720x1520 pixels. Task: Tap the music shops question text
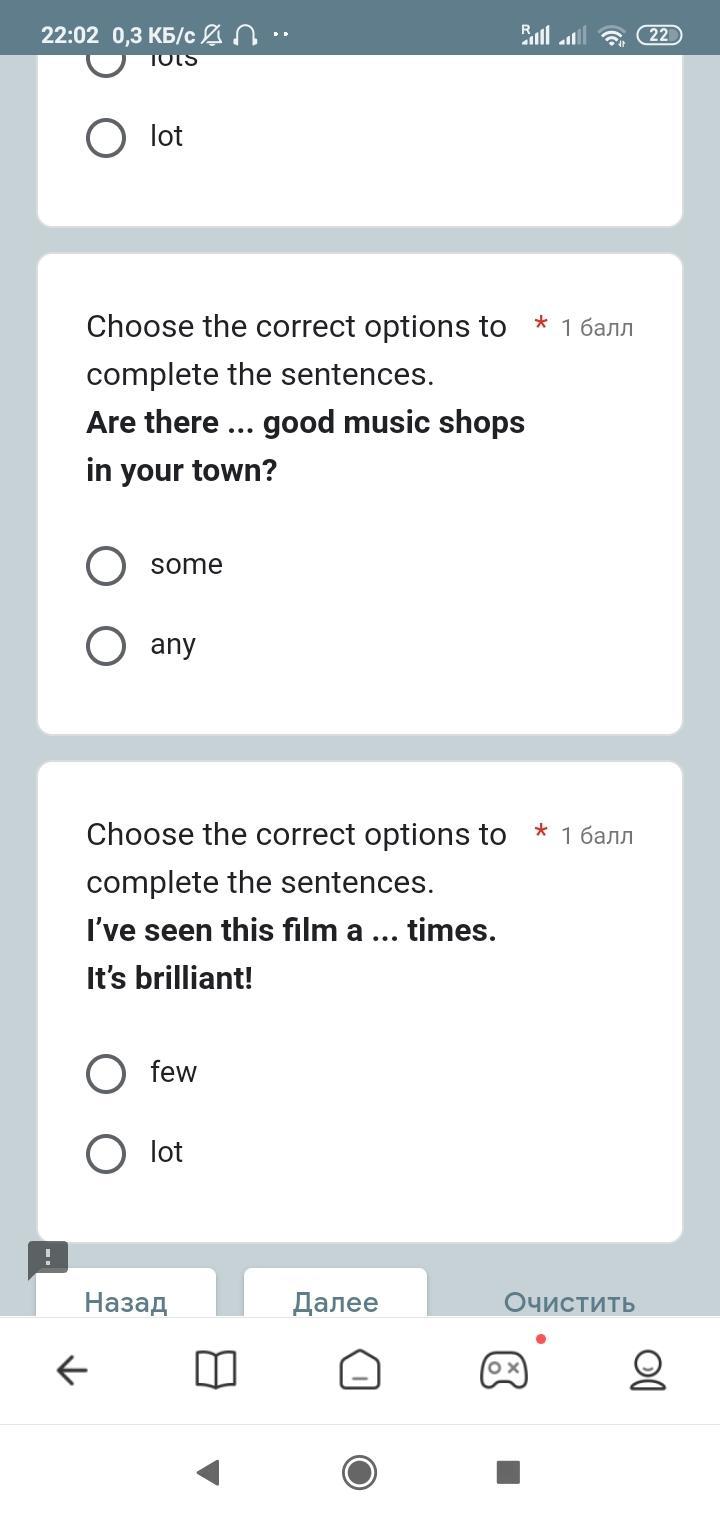tap(305, 446)
